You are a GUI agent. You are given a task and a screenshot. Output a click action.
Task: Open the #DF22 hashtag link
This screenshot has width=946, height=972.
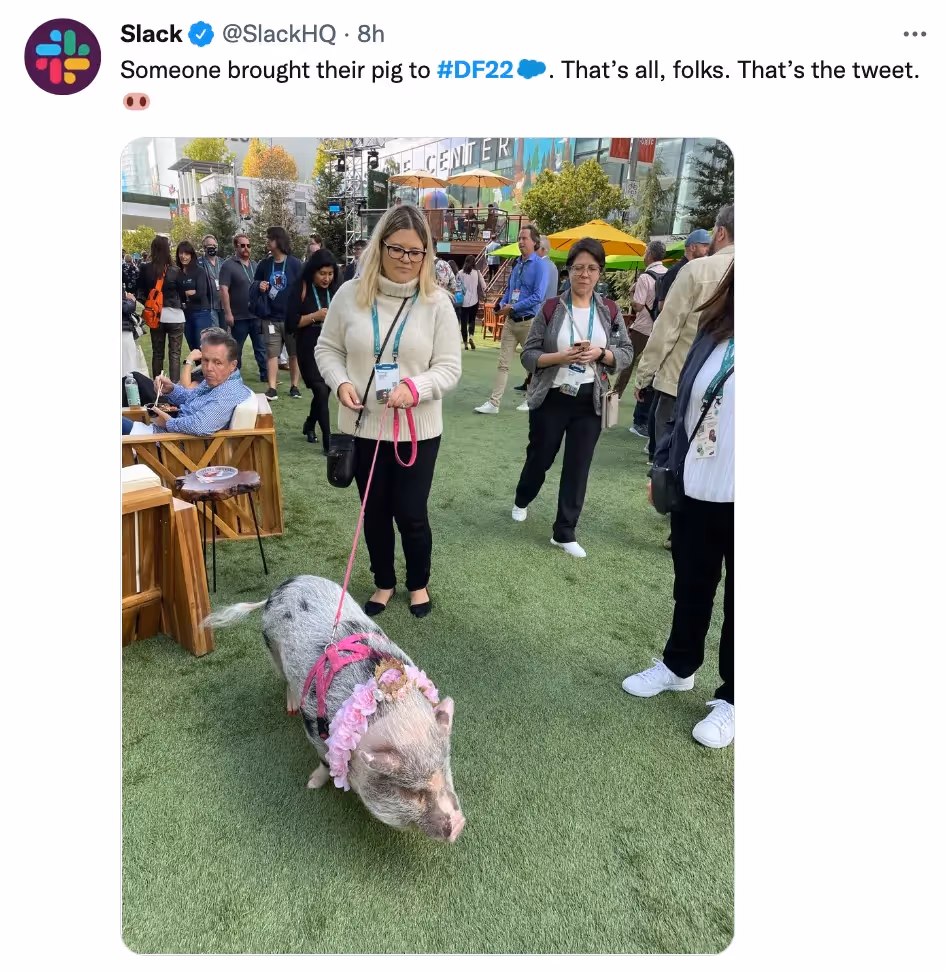(475, 70)
